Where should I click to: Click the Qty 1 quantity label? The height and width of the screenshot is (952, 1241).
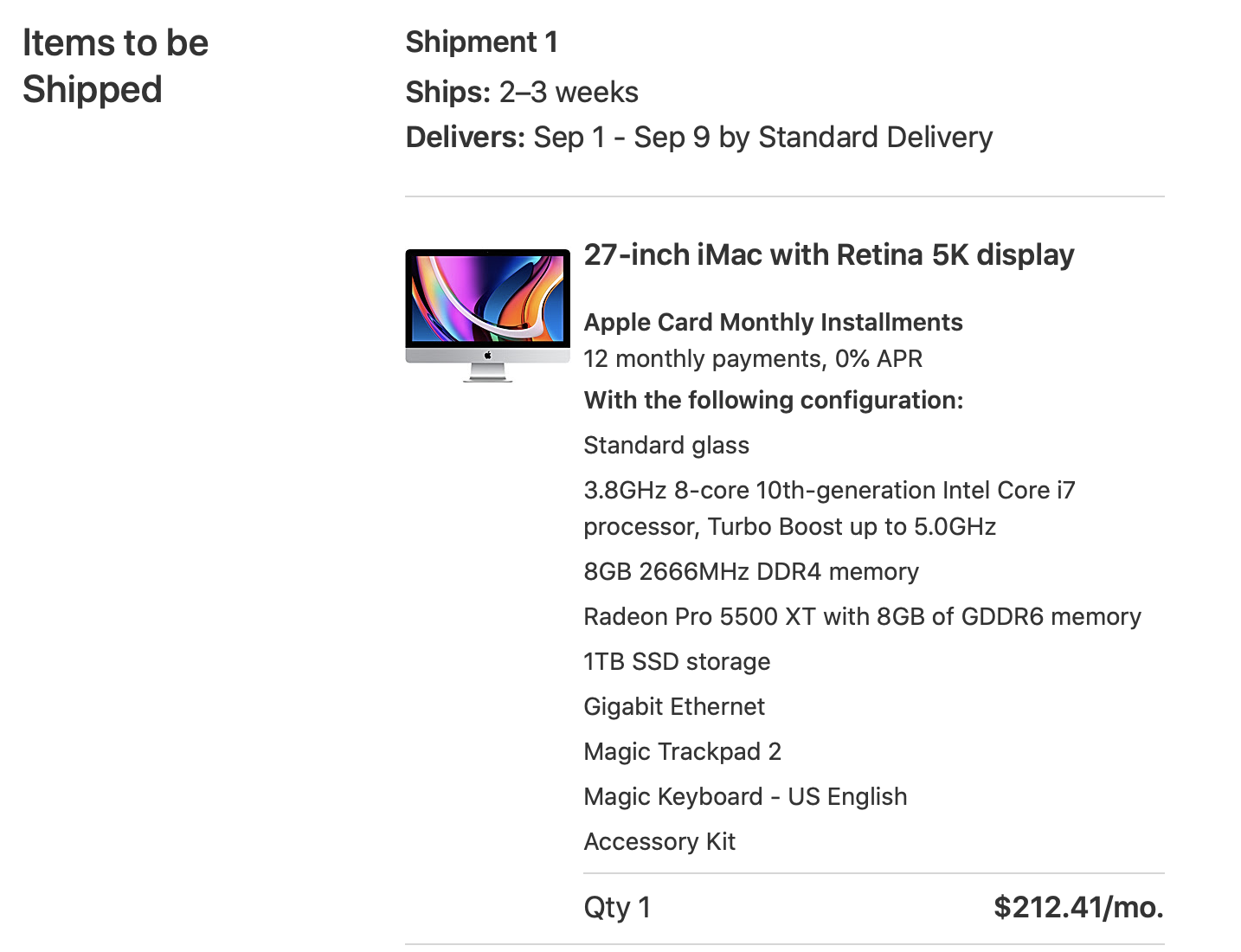point(617,908)
